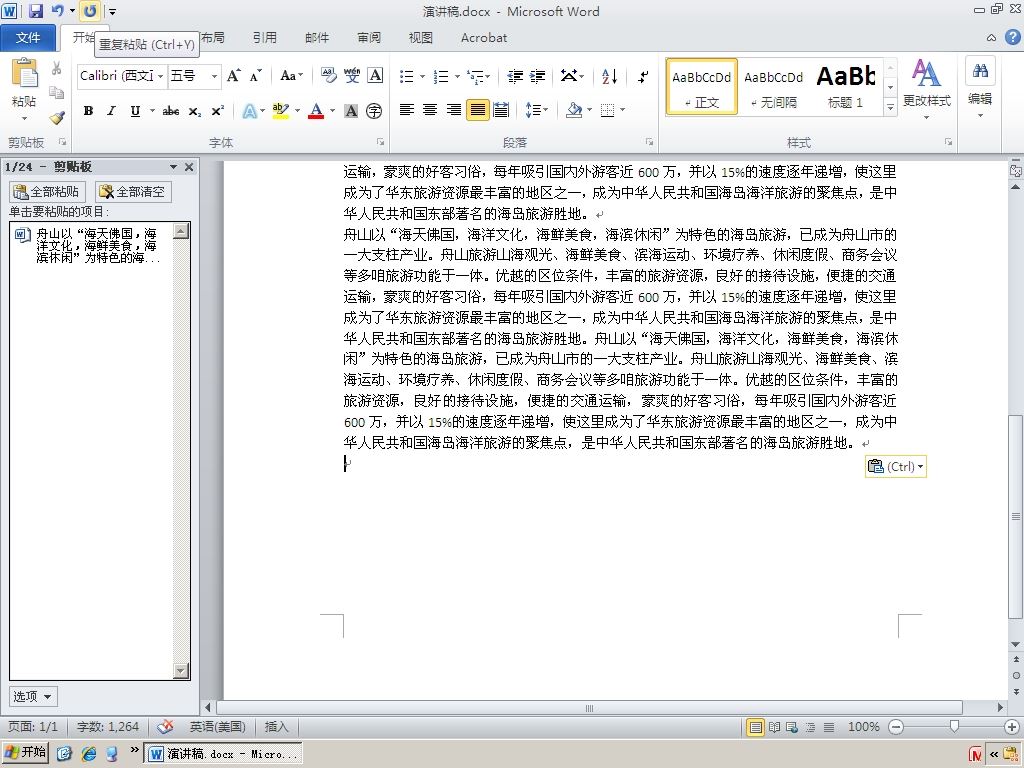Open the Change Styles (更改样式) dropdown
The width and height of the screenshot is (1024, 768).
point(926,89)
